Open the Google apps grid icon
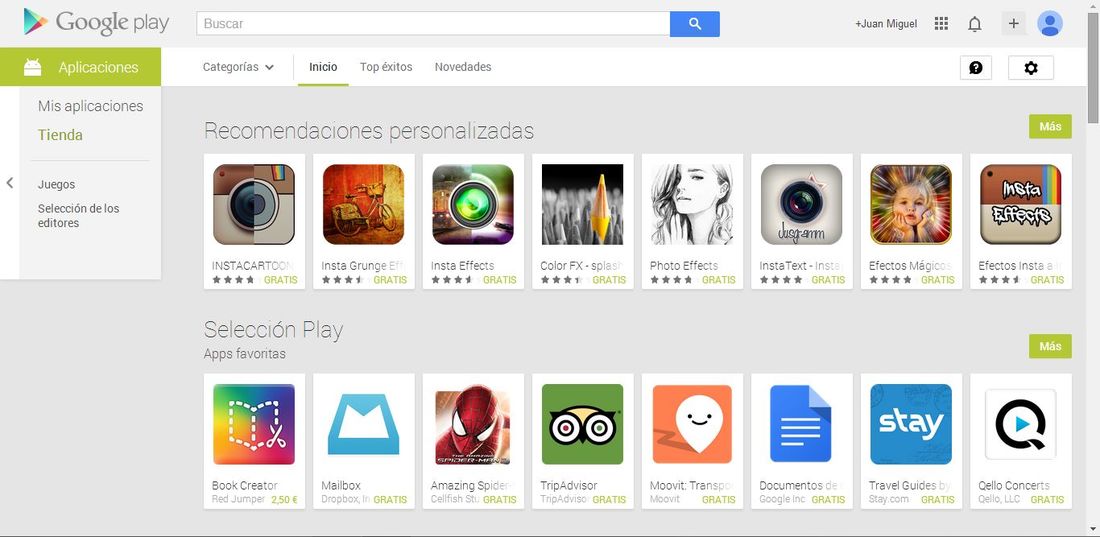This screenshot has width=1100, height=537. pyautogui.click(x=941, y=24)
